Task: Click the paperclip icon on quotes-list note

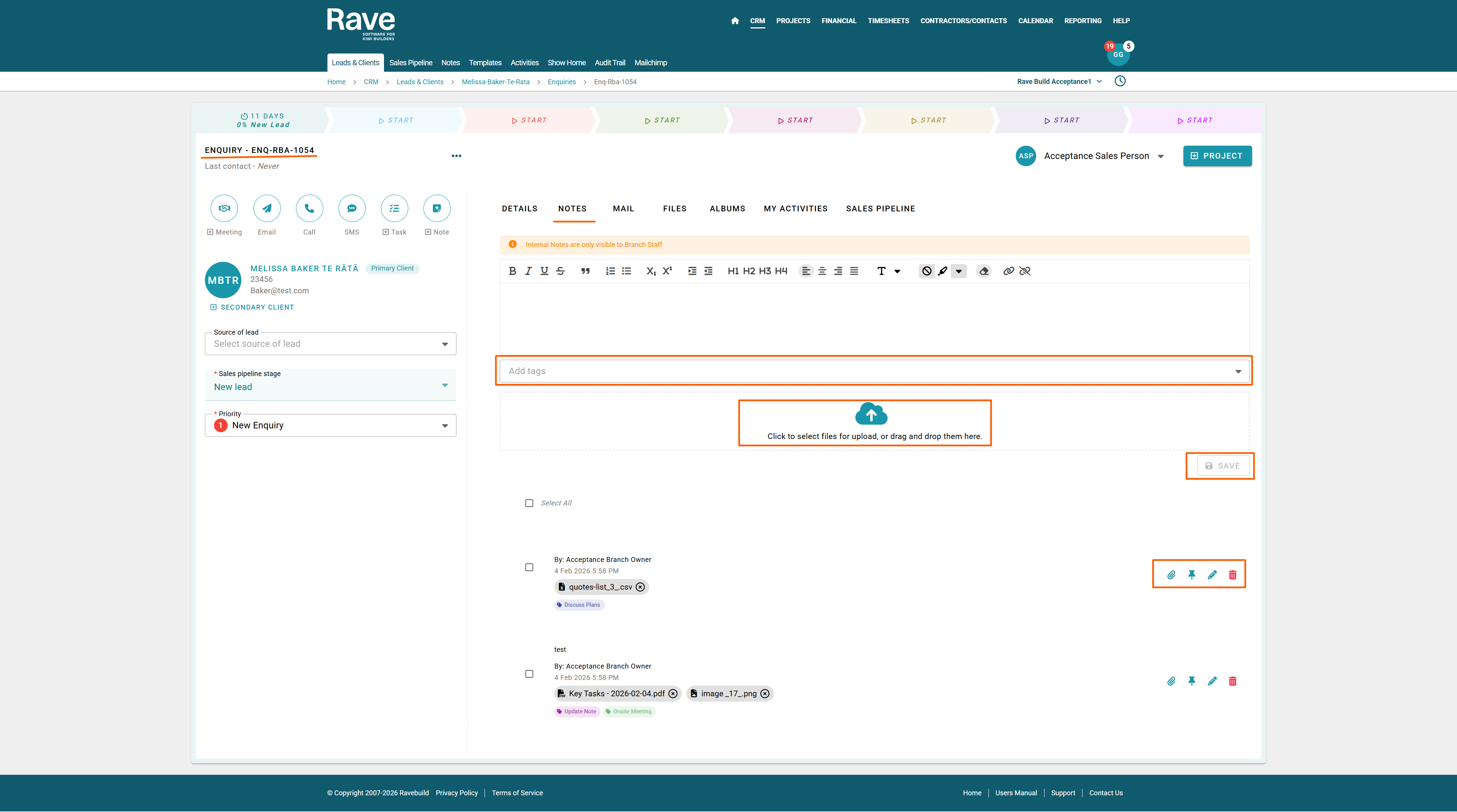Action: click(1171, 574)
